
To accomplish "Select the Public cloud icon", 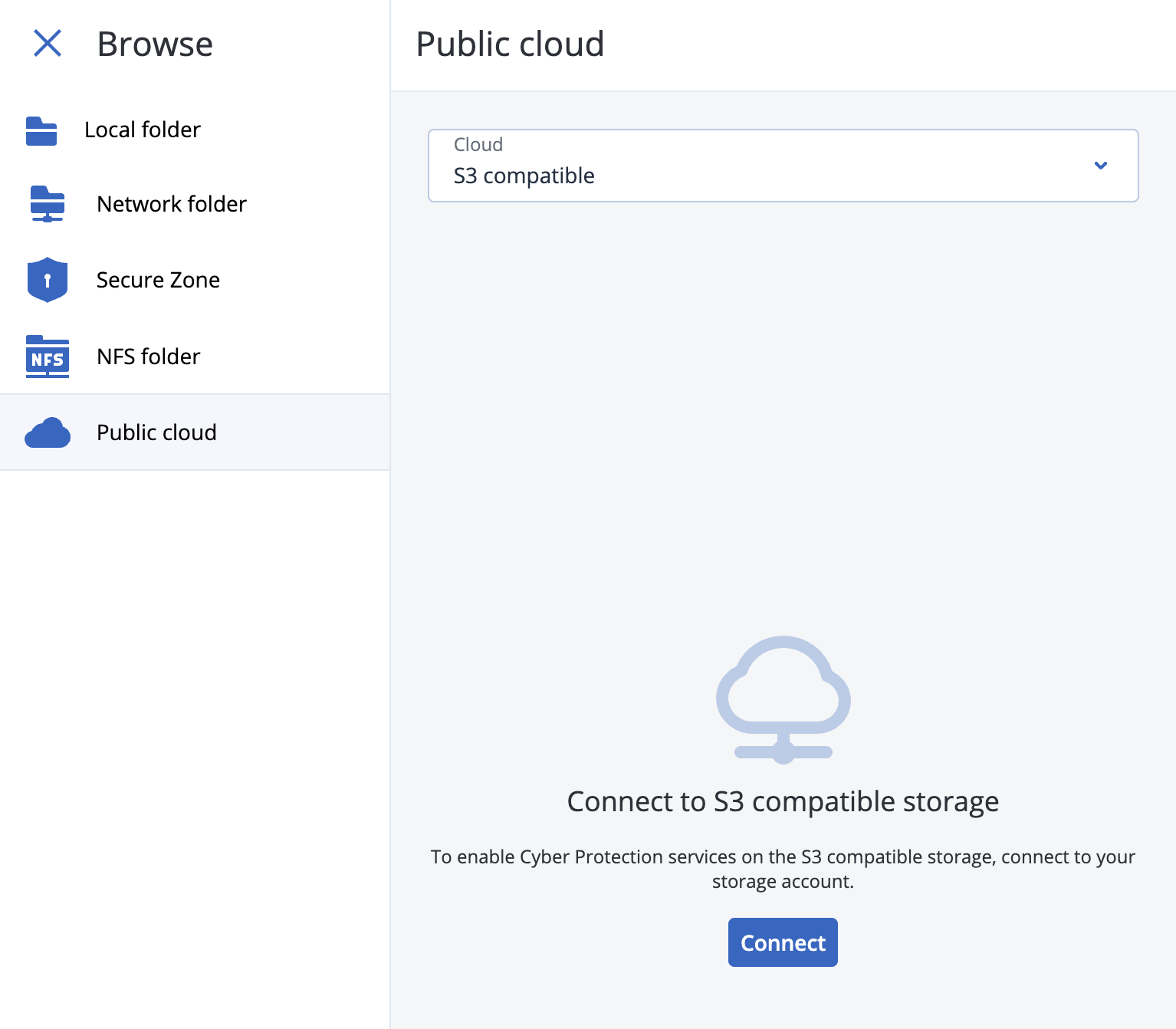I will point(47,432).
